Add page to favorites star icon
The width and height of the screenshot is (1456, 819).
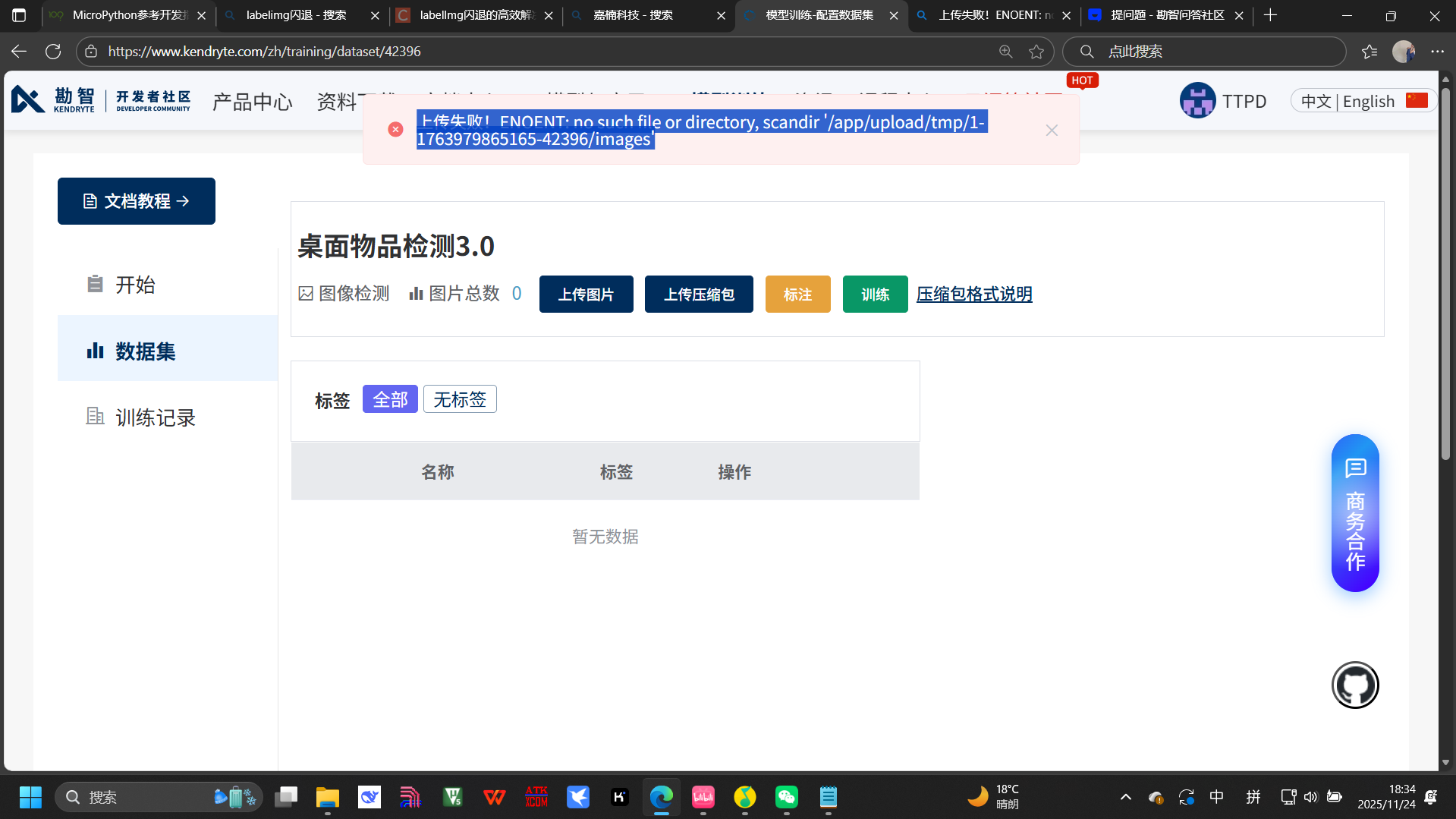tap(1036, 52)
